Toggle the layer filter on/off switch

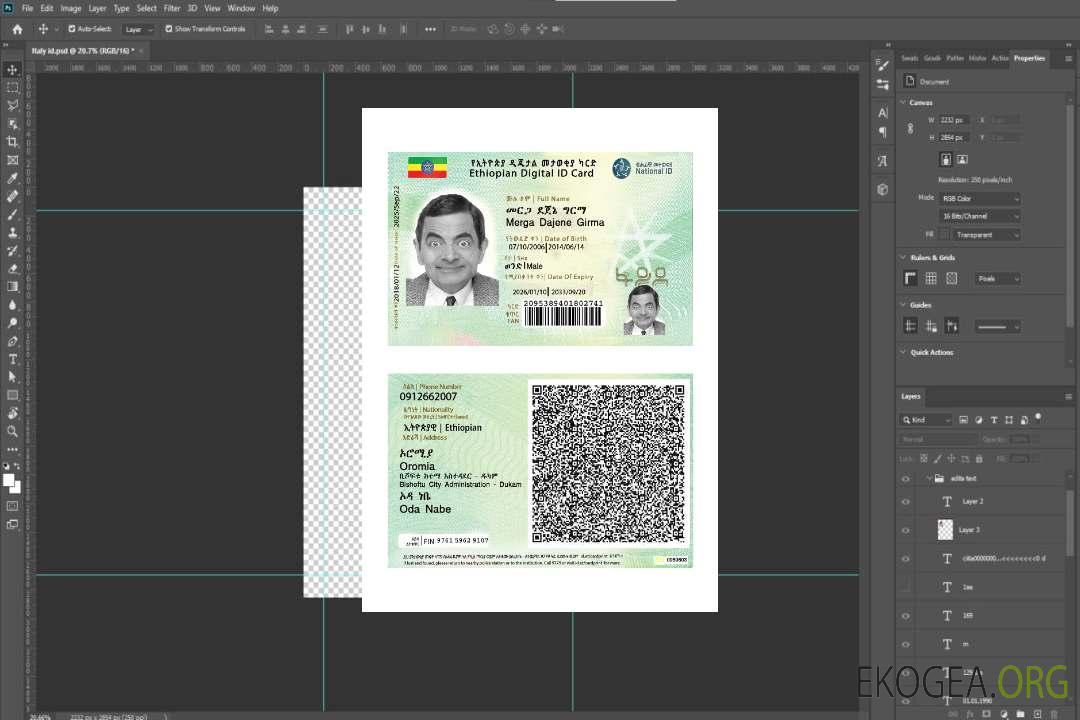pyautogui.click(x=1038, y=418)
